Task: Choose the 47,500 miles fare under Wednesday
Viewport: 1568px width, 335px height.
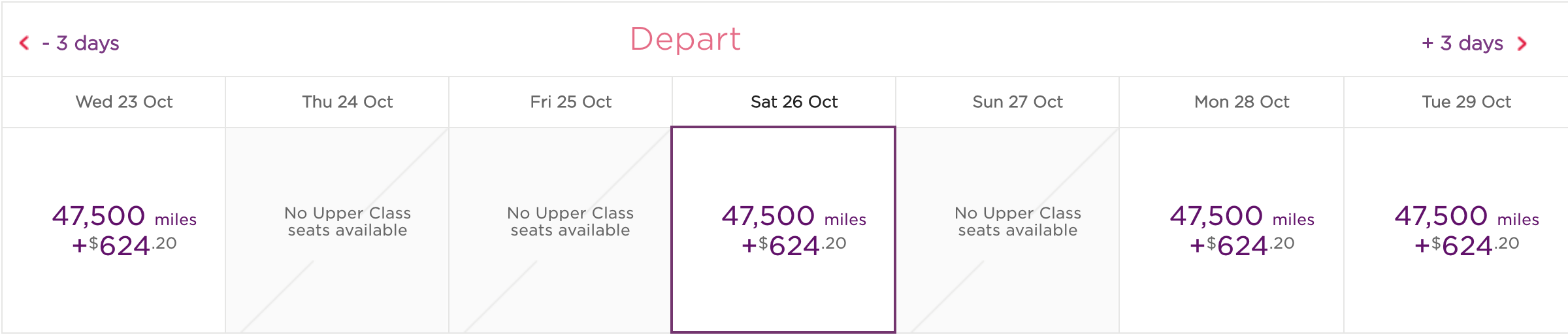Action: click(x=124, y=217)
